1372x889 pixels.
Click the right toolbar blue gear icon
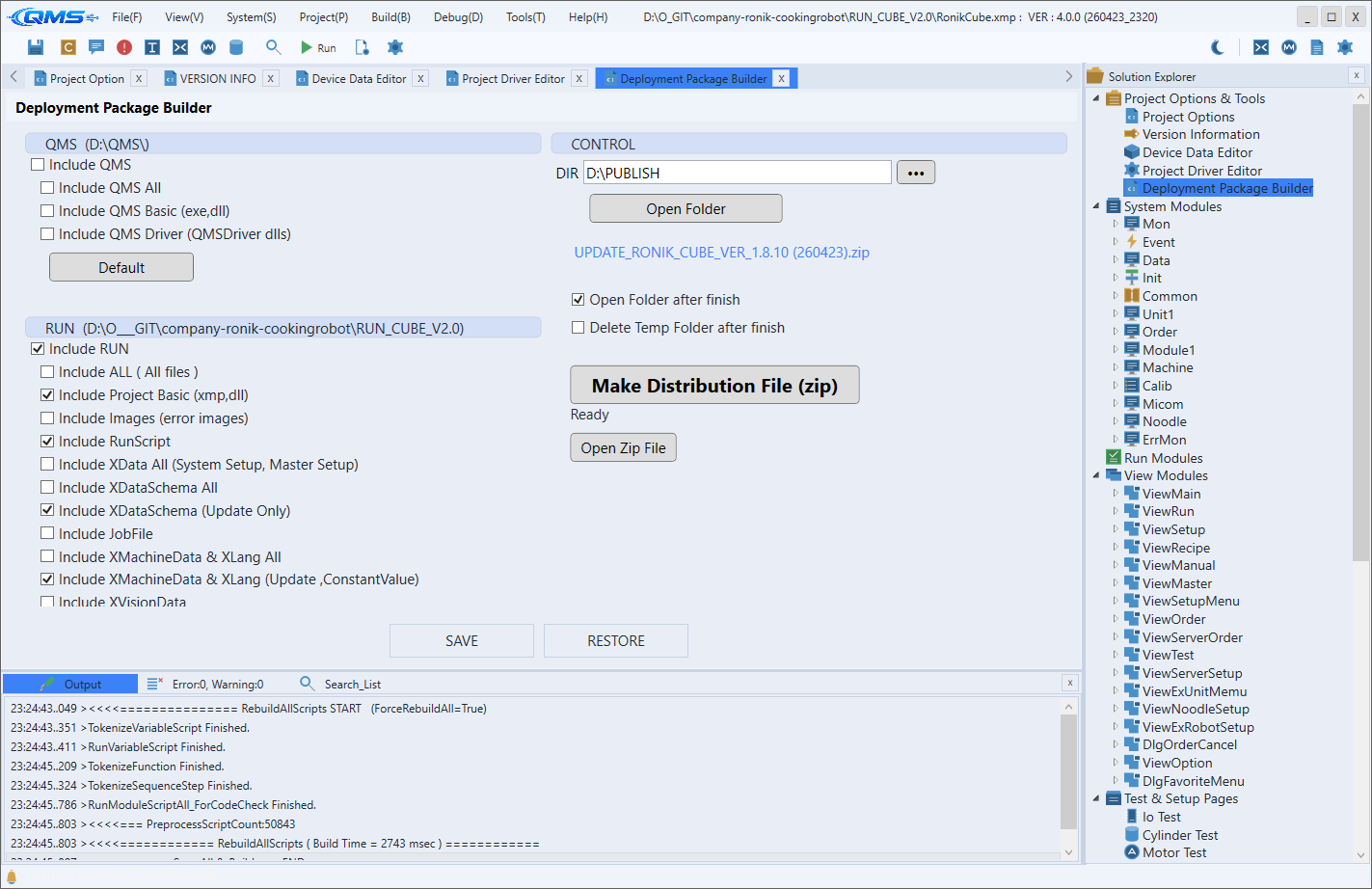tap(1345, 47)
